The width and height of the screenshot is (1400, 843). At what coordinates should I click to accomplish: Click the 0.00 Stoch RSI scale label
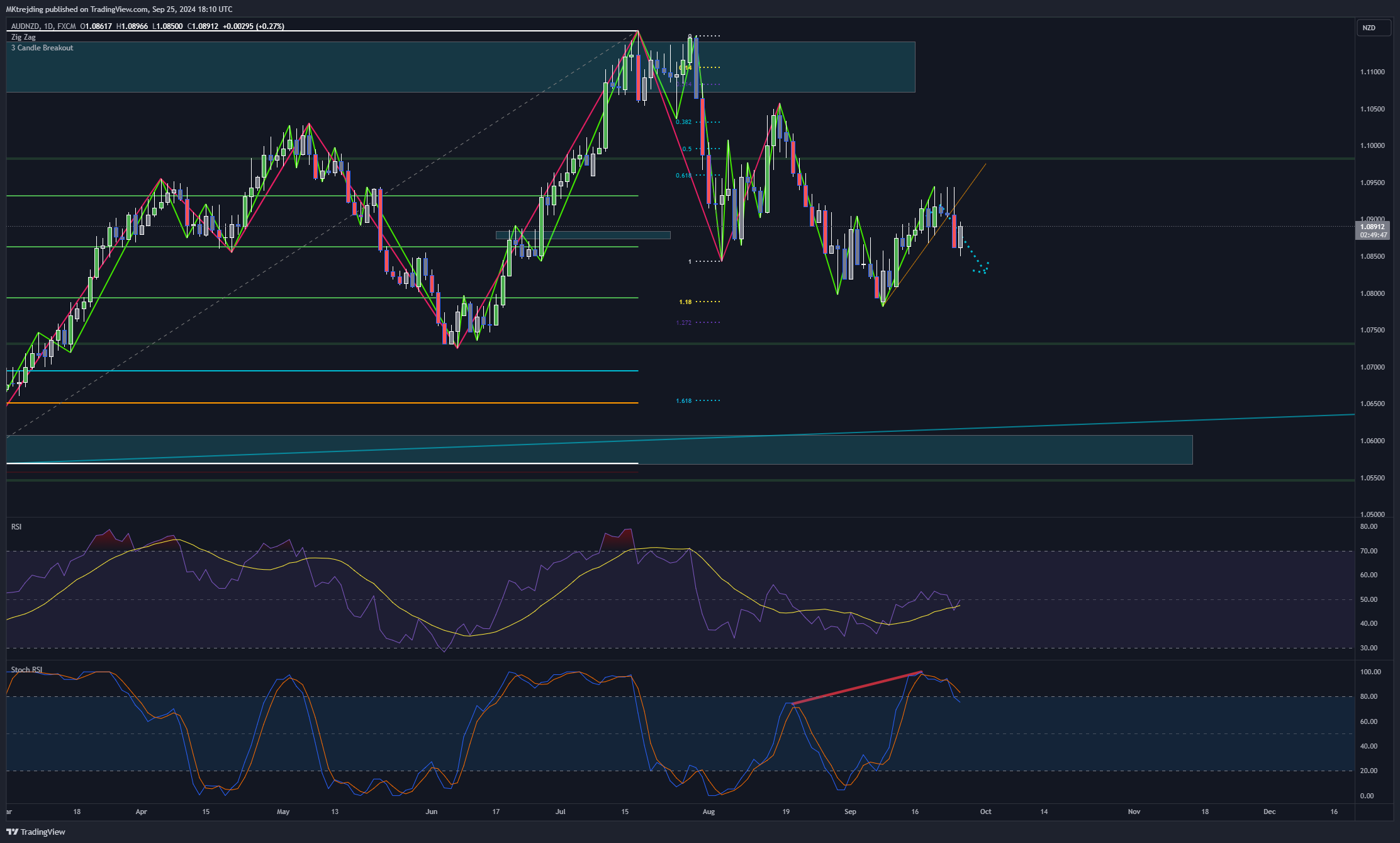coord(1367,796)
